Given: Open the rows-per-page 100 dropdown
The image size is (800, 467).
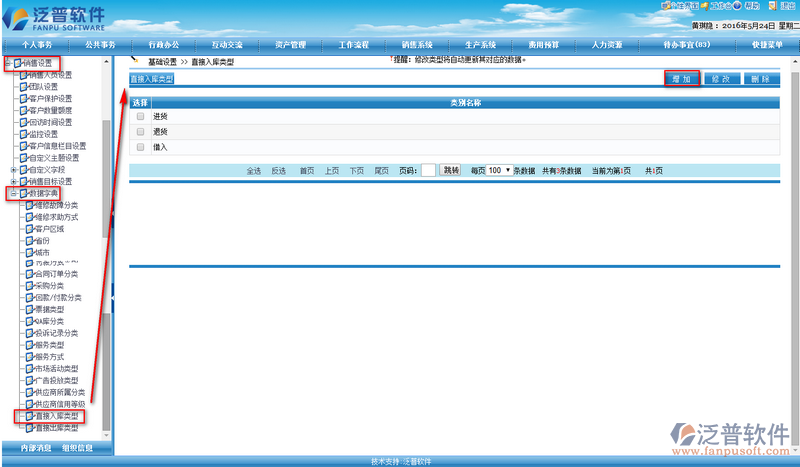Looking at the screenshot, I should click(x=499, y=171).
